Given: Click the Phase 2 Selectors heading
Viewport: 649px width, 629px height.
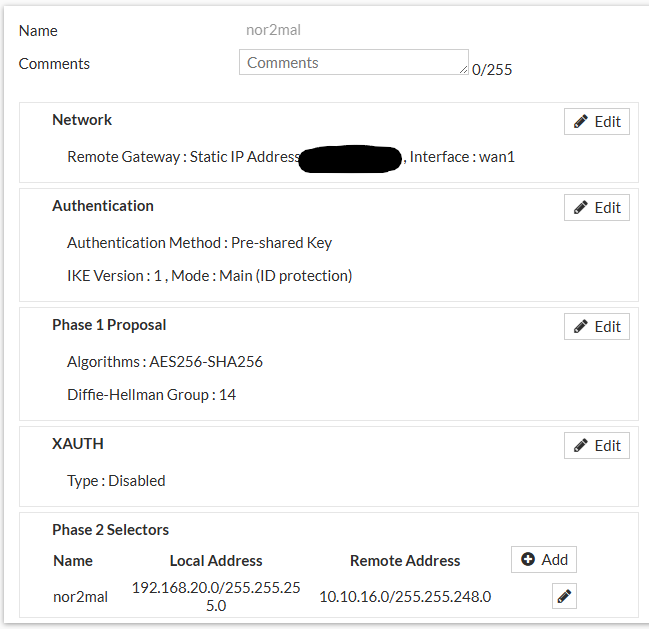Looking at the screenshot, I should [x=111, y=530].
